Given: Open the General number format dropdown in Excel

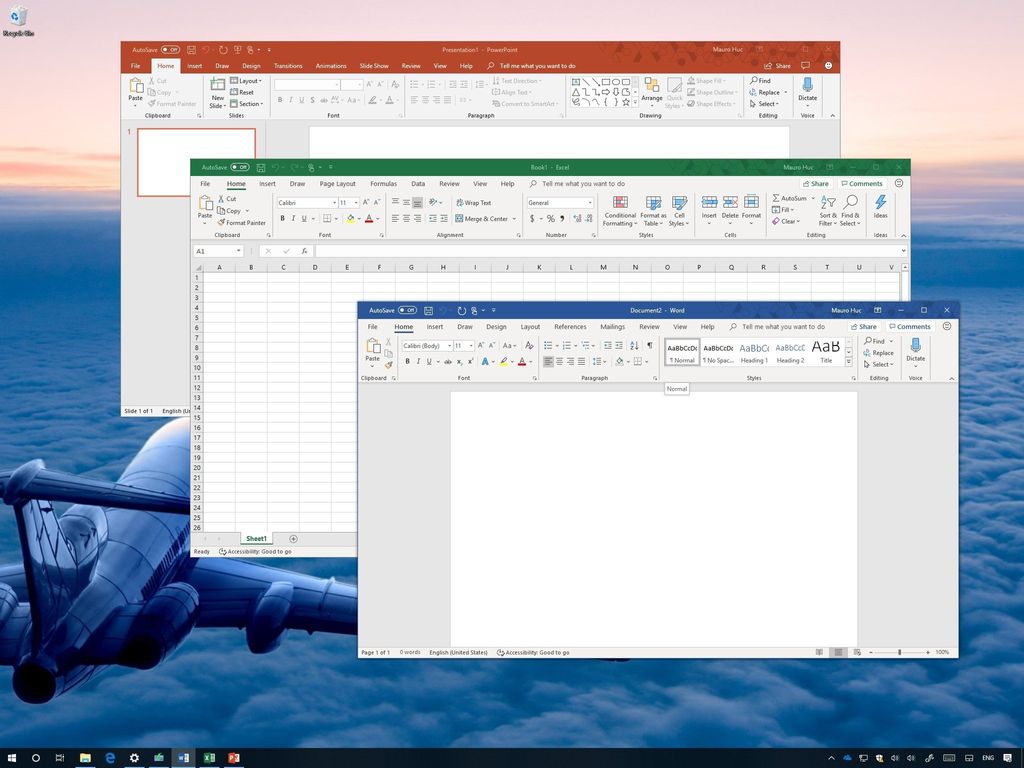Looking at the screenshot, I should 589,202.
